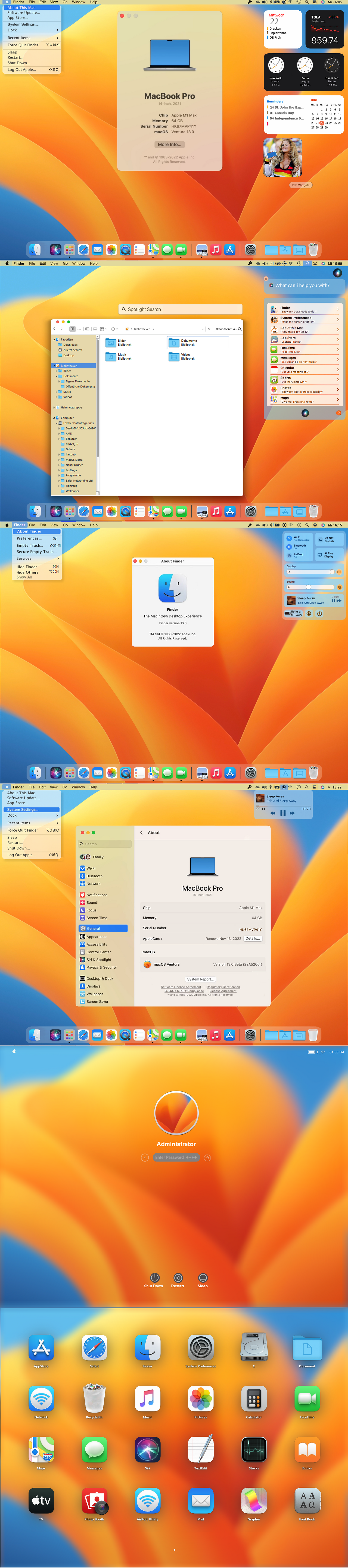The image size is (348, 1568).
Task: Open AppStore in the Launchpad grid
Action: 41,1348
